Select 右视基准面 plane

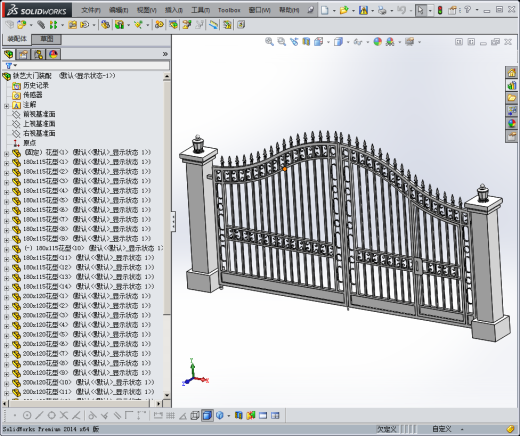[x=39, y=133]
